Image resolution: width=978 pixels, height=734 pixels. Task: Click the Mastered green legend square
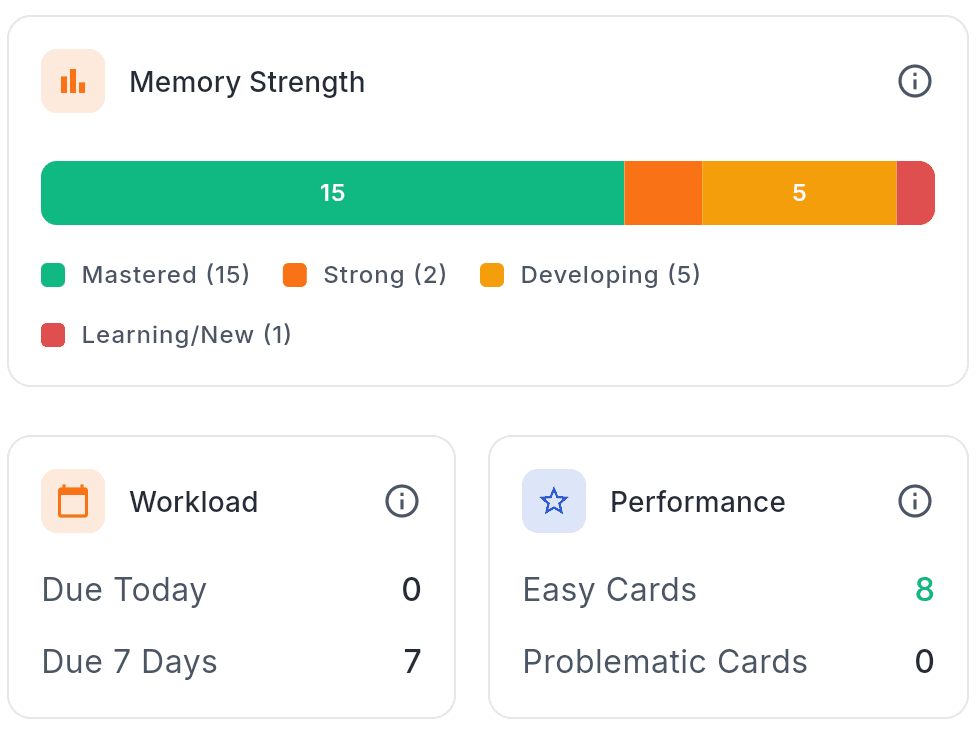pos(53,274)
